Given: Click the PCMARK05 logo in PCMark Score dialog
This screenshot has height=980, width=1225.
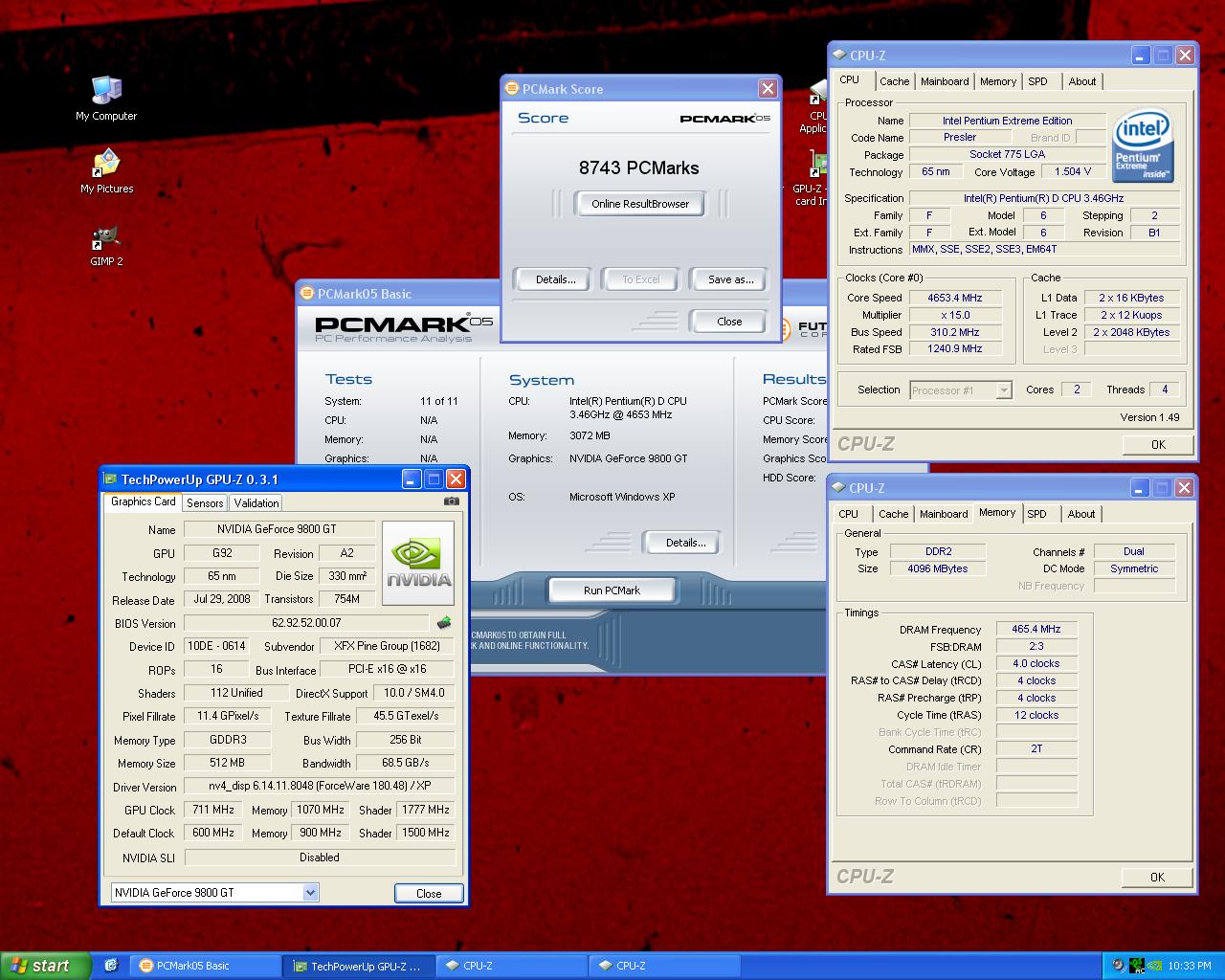Looking at the screenshot, I should coord(724,119).
